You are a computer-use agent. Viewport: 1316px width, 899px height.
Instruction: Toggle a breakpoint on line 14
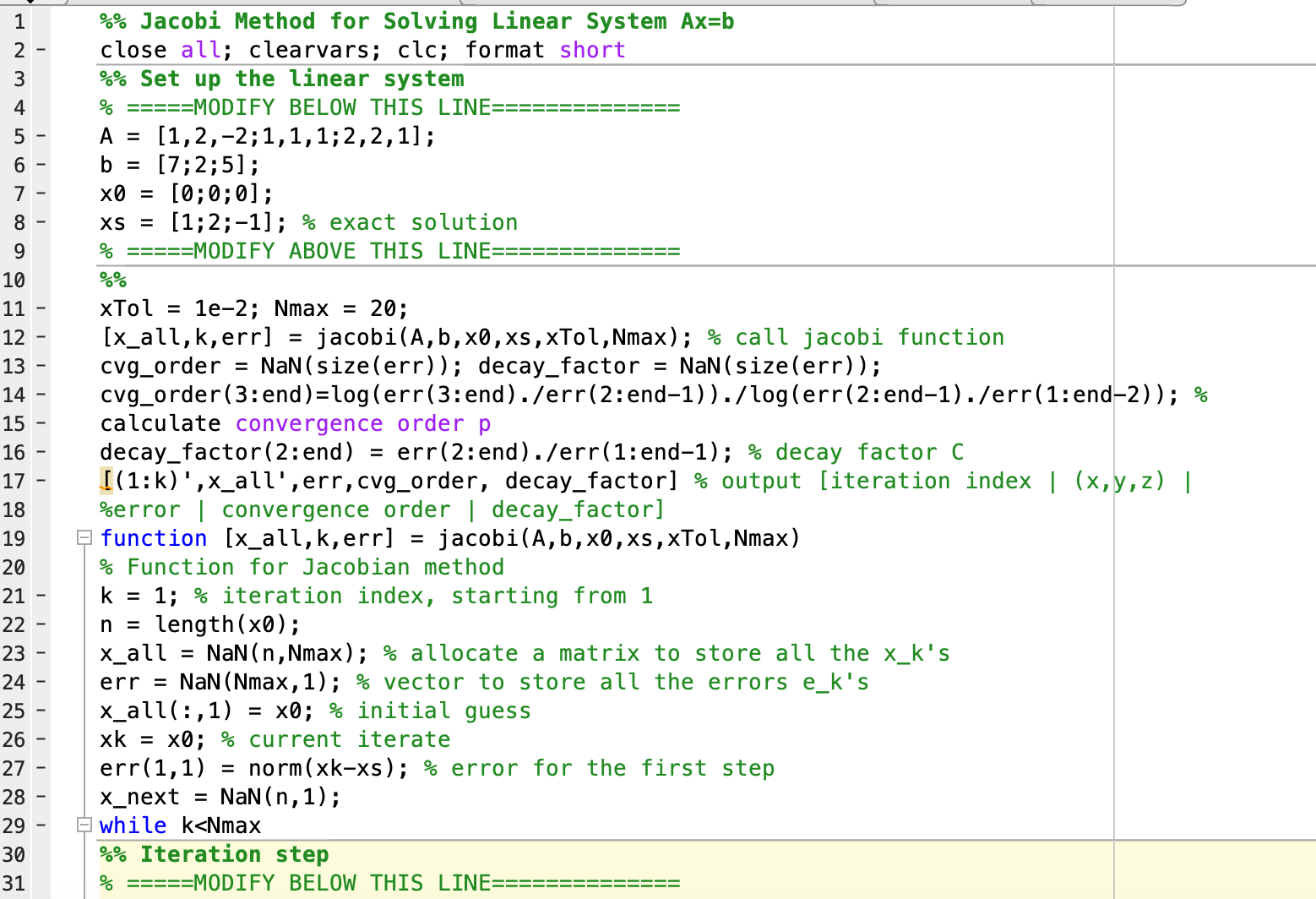39,395
